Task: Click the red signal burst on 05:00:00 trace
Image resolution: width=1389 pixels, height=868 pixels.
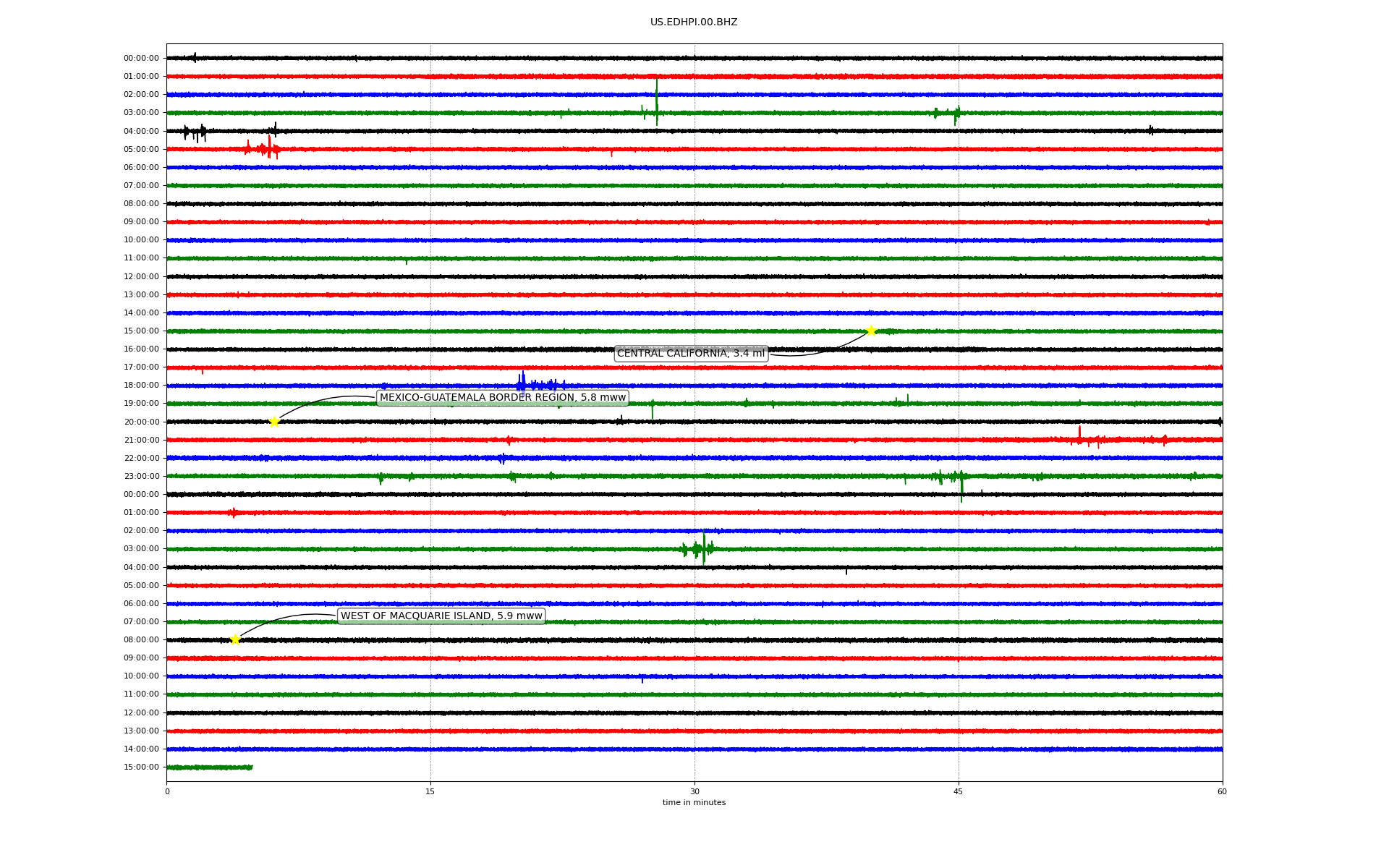Action: point(268,149)
